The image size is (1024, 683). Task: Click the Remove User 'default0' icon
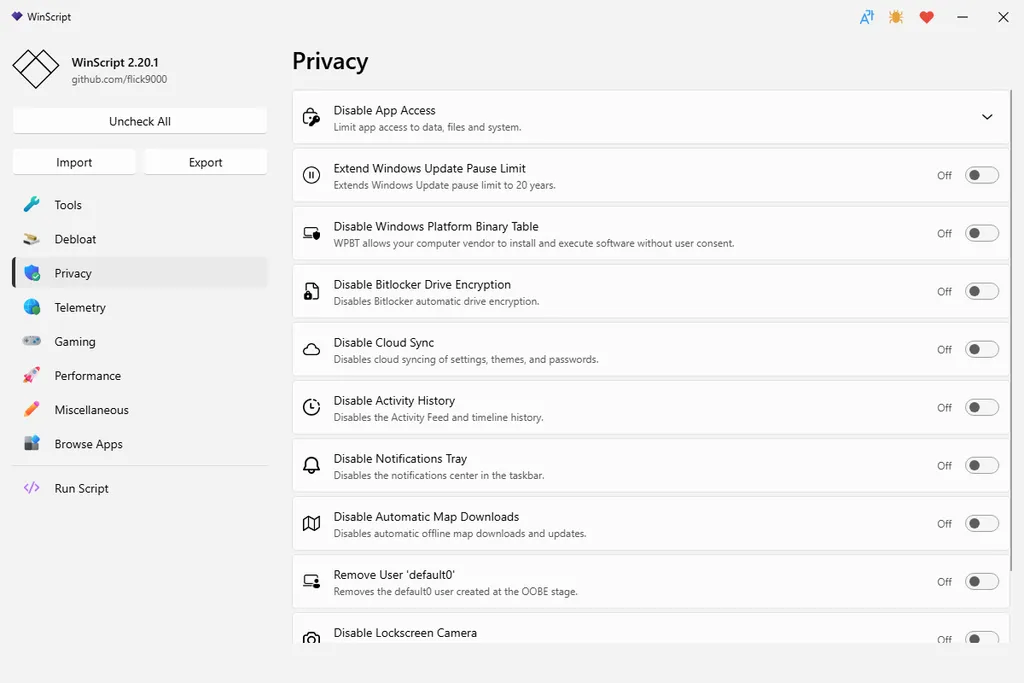pos(312,581)
